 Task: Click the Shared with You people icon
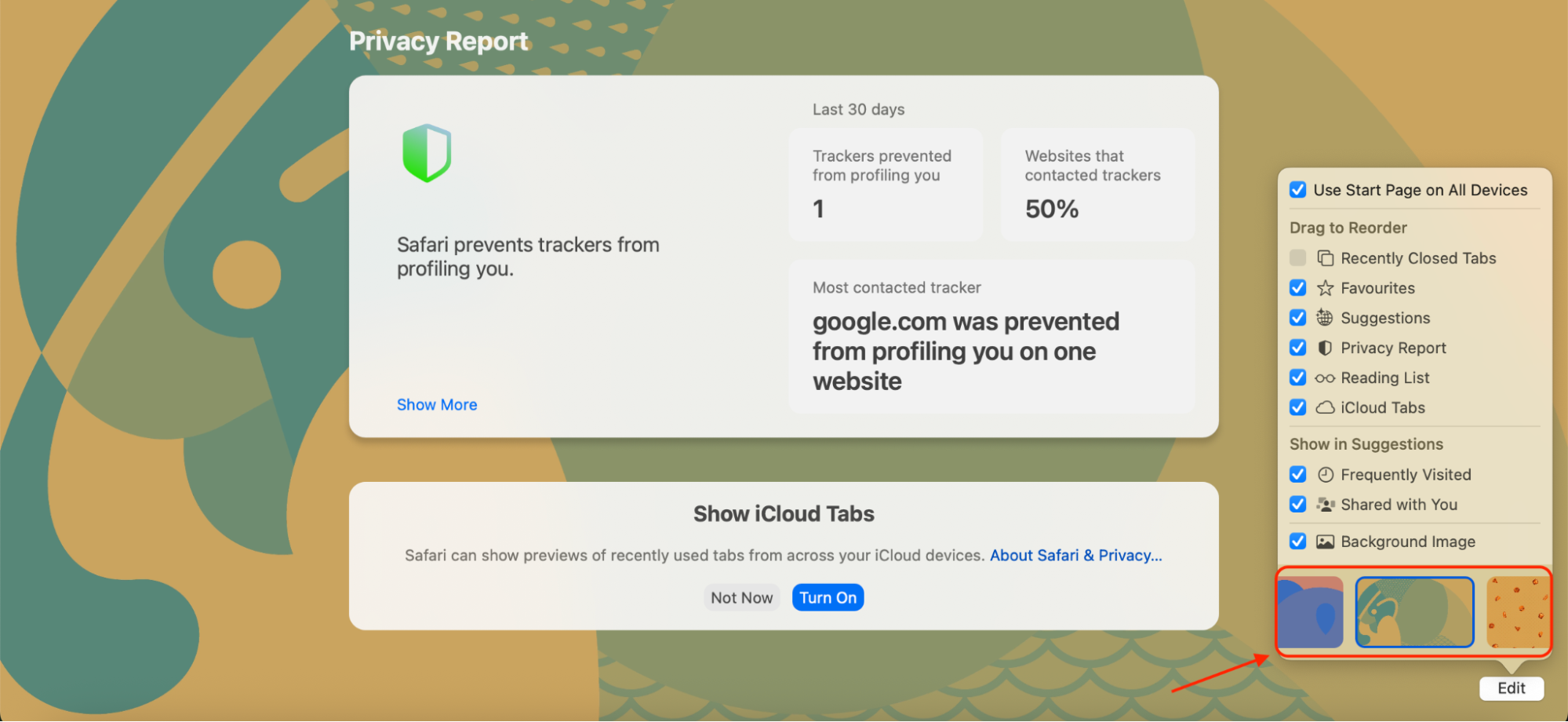(1325, 505)
